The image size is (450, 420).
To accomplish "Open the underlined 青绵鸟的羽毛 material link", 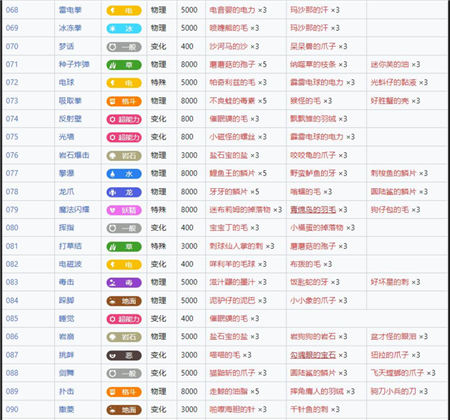I will click(313, 210).
